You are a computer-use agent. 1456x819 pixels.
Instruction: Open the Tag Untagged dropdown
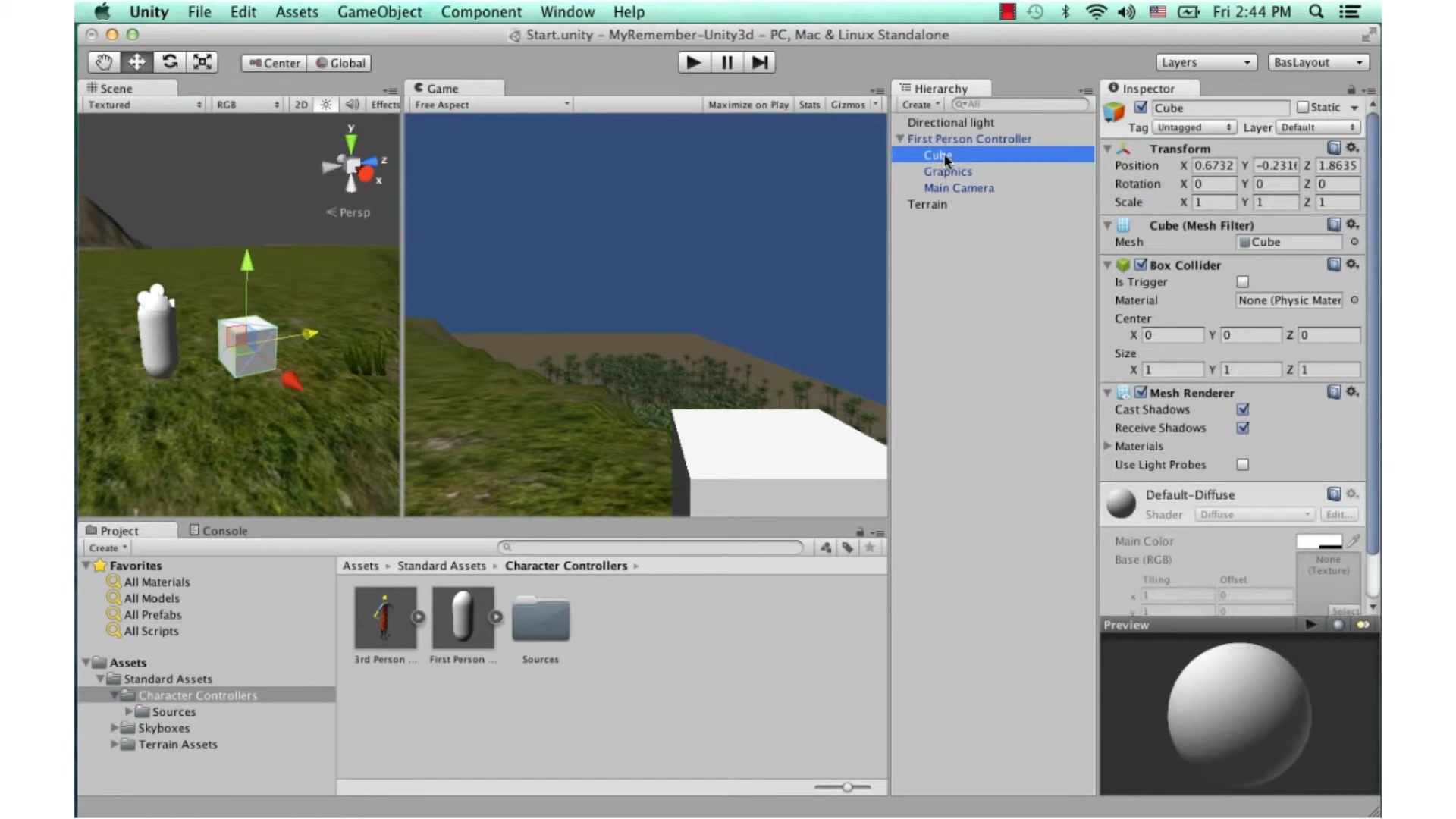(1194, 127)
